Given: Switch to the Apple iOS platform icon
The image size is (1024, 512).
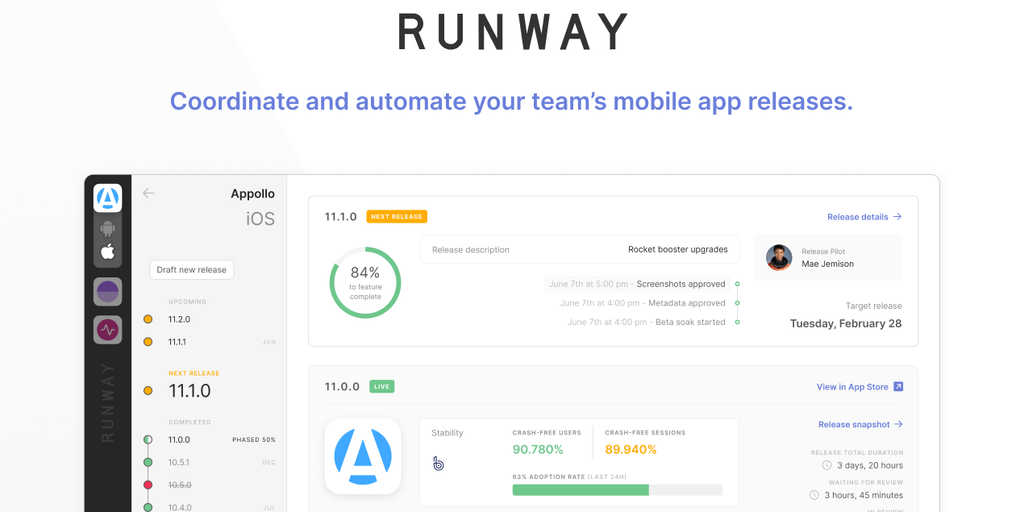Looking at the screenshot, I should click(x=108, y=251).
